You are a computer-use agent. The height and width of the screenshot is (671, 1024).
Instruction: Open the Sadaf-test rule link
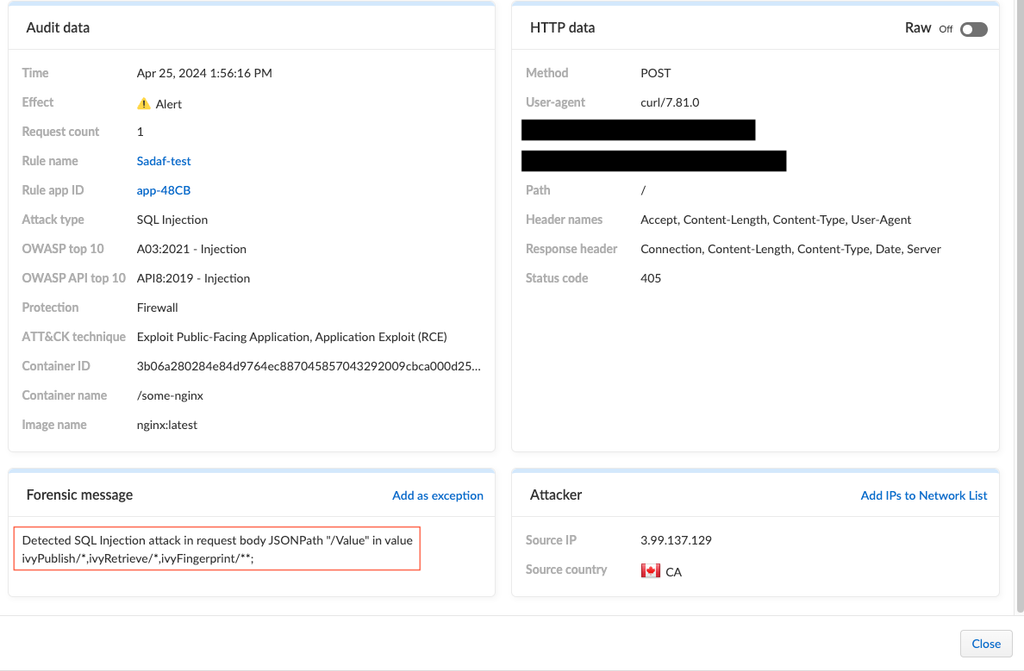pyautogui.click(x=164, y=161)
